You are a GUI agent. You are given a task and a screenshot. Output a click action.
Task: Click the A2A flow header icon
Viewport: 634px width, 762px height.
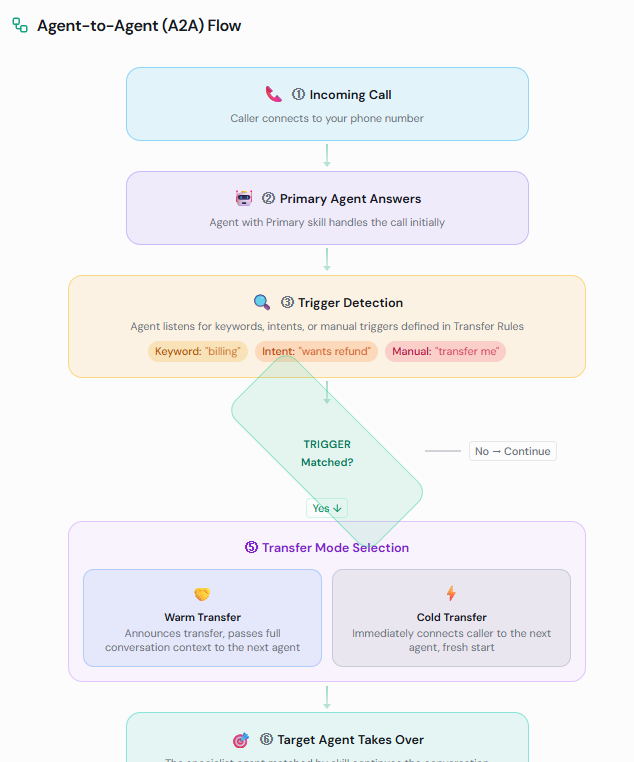click(20, 26)
